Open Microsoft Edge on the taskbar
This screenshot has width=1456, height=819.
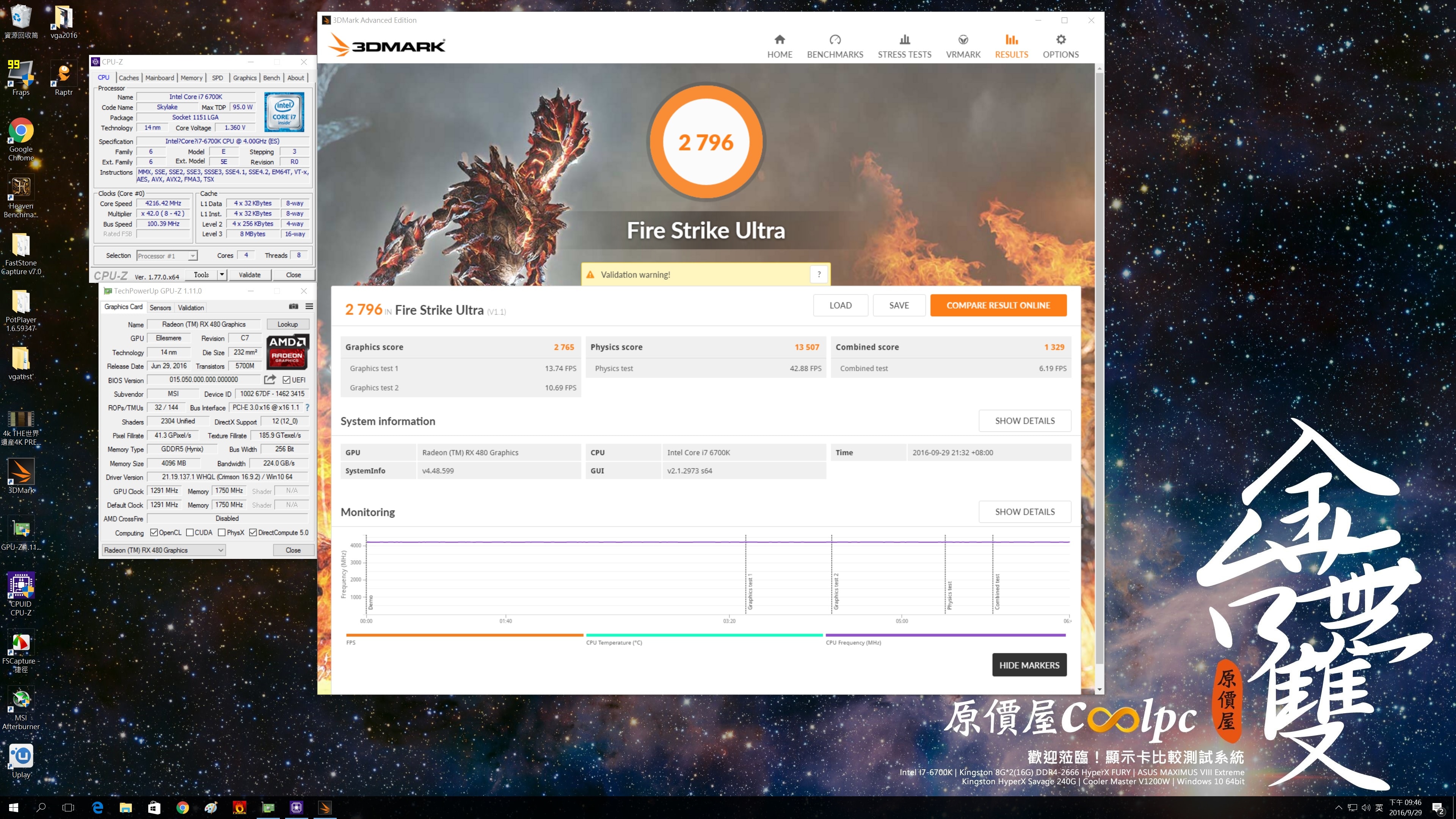97,807
